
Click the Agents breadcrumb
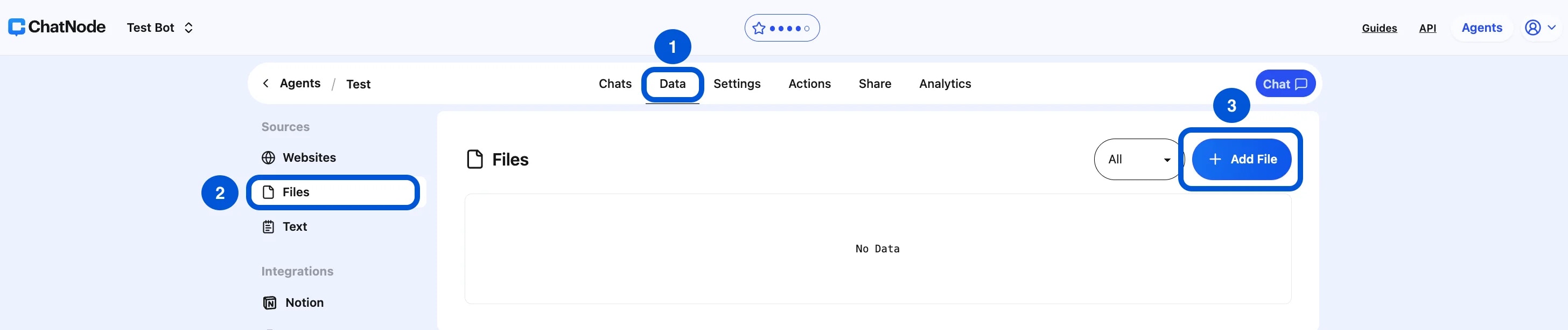point(299,84)
